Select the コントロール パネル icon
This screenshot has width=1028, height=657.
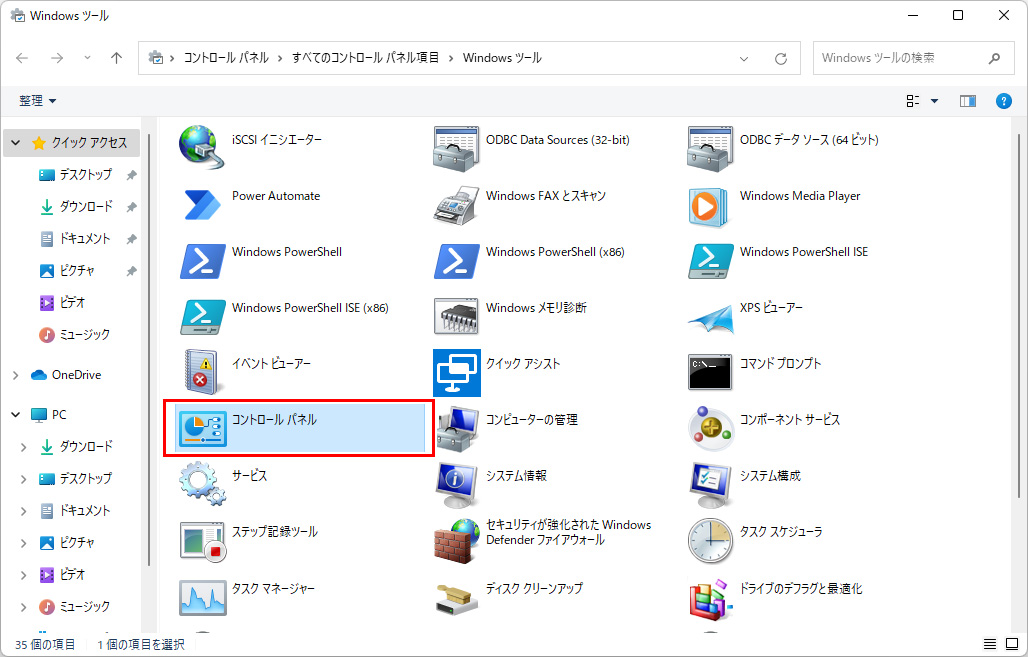203,428
